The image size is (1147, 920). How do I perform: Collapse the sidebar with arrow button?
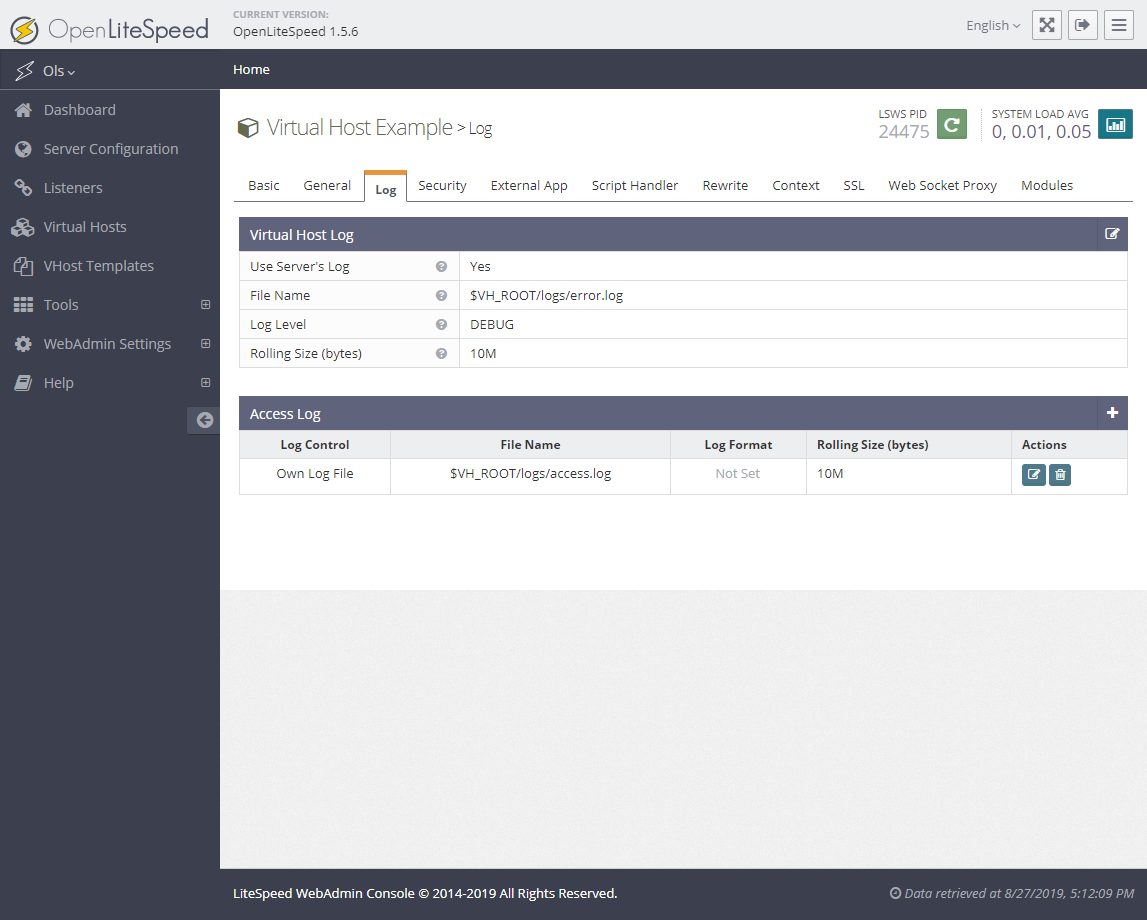click(204, 420)
